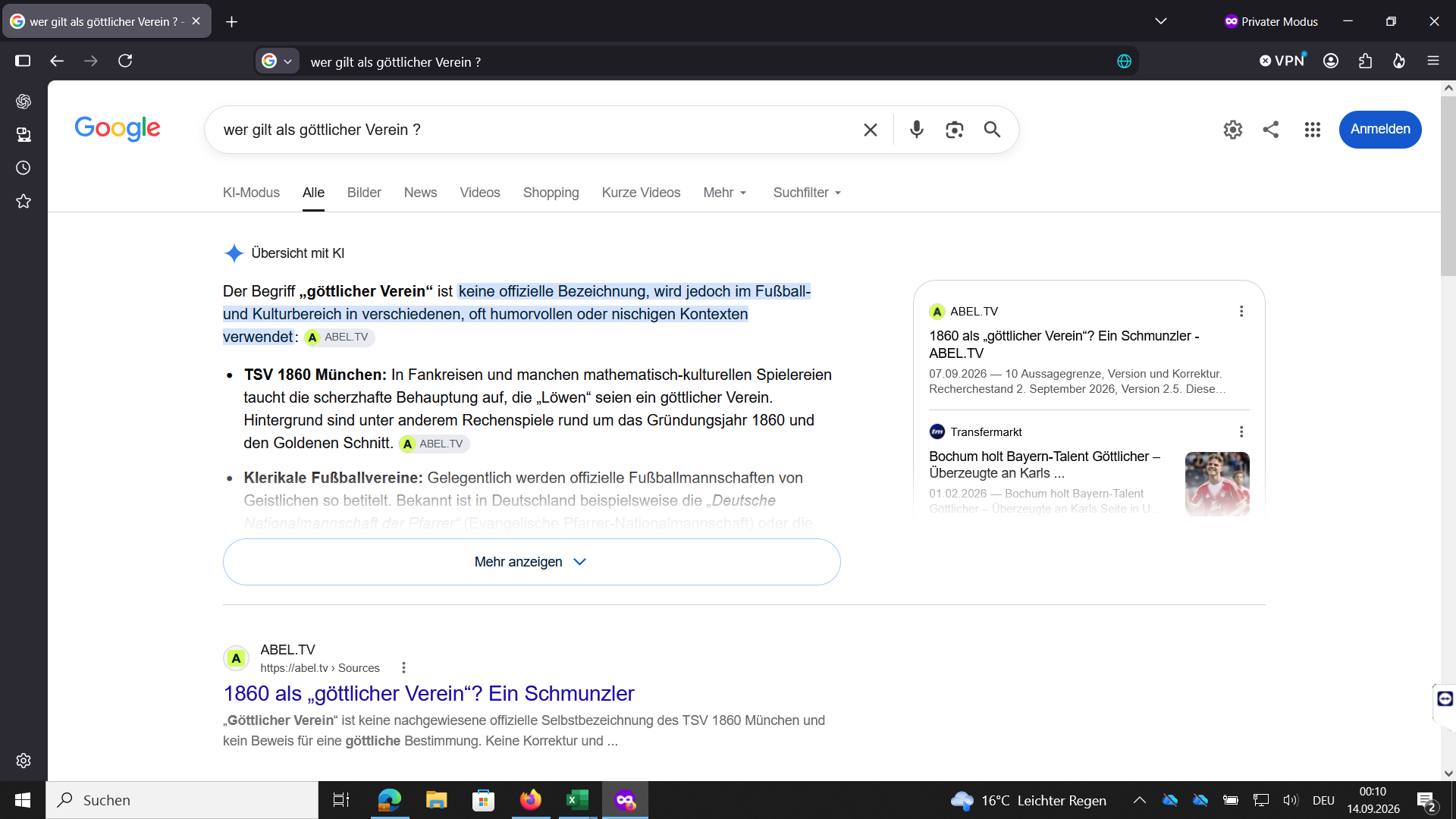Open browser extensions icon

1365,61
